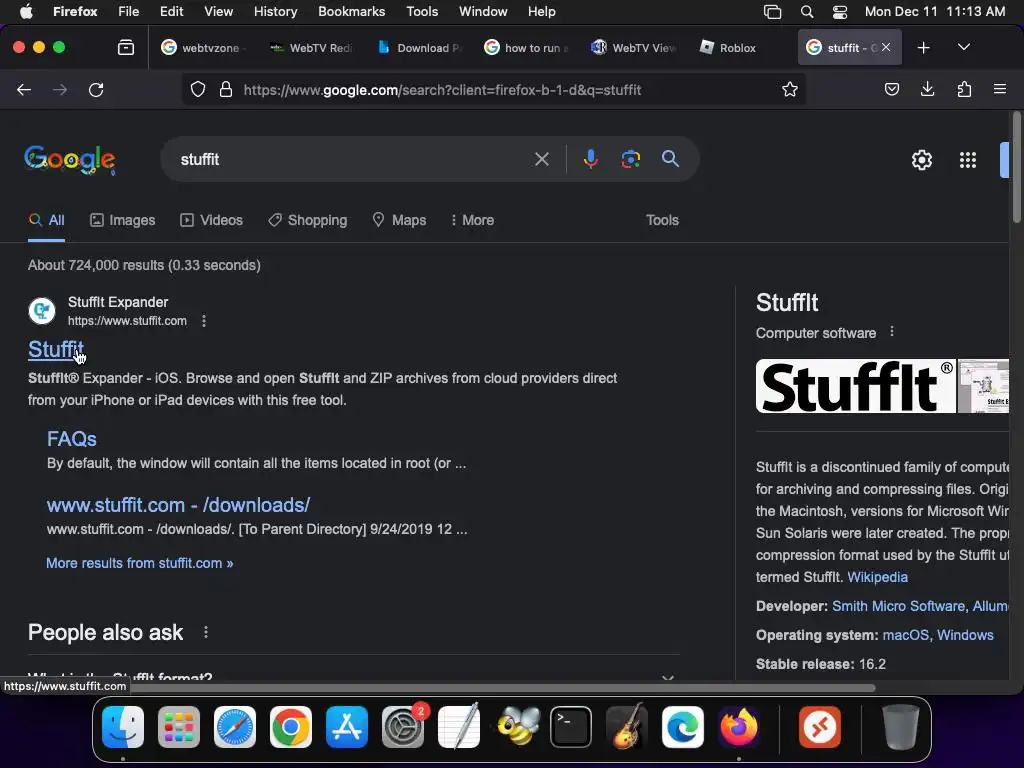1024x768 pixels.
Task: Open Spotlight search in menu bar
Action: (807, 12)
